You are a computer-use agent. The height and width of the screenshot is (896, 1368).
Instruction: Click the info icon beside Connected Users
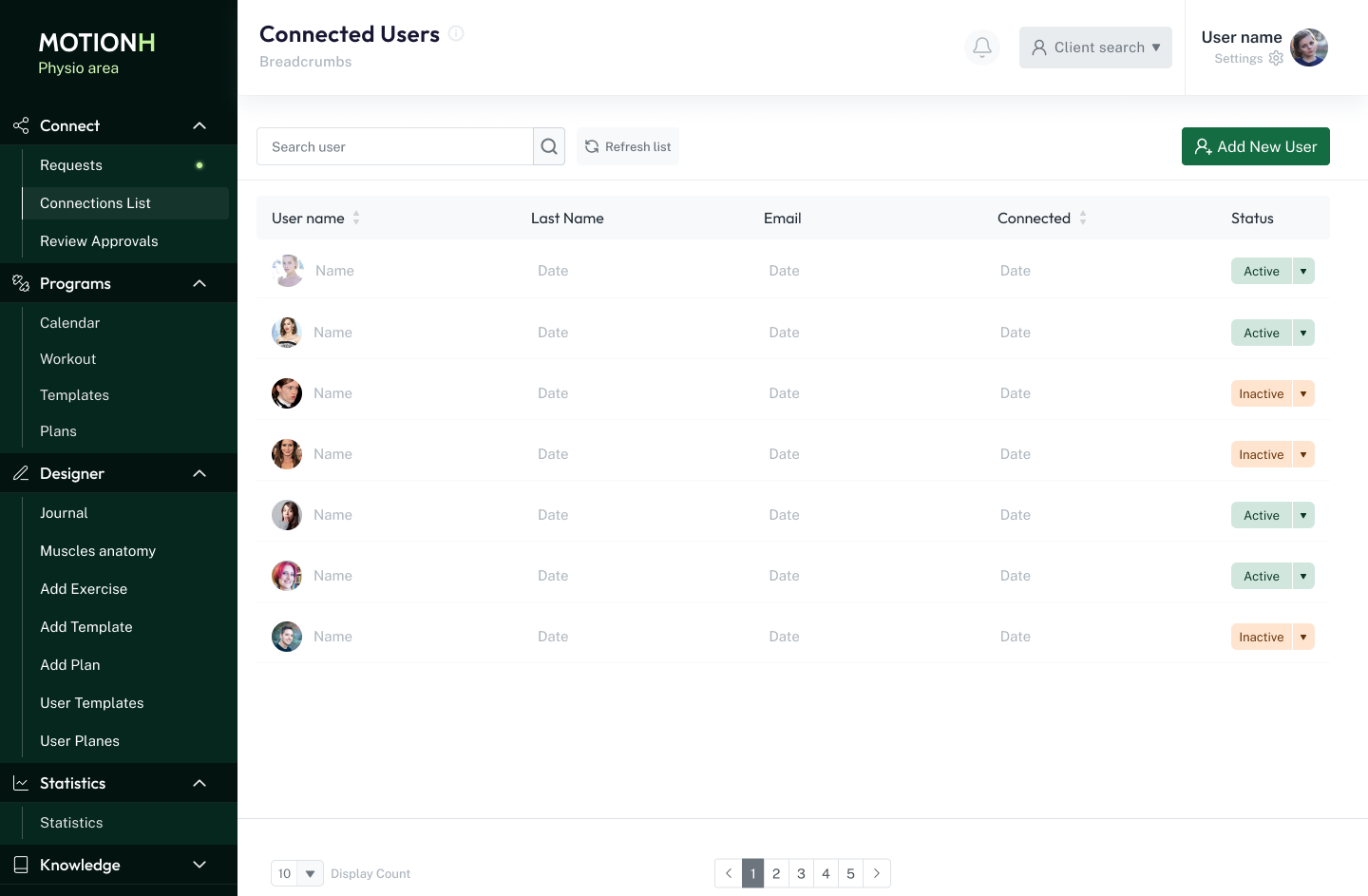pyautogui.click(x=456, y=34)
